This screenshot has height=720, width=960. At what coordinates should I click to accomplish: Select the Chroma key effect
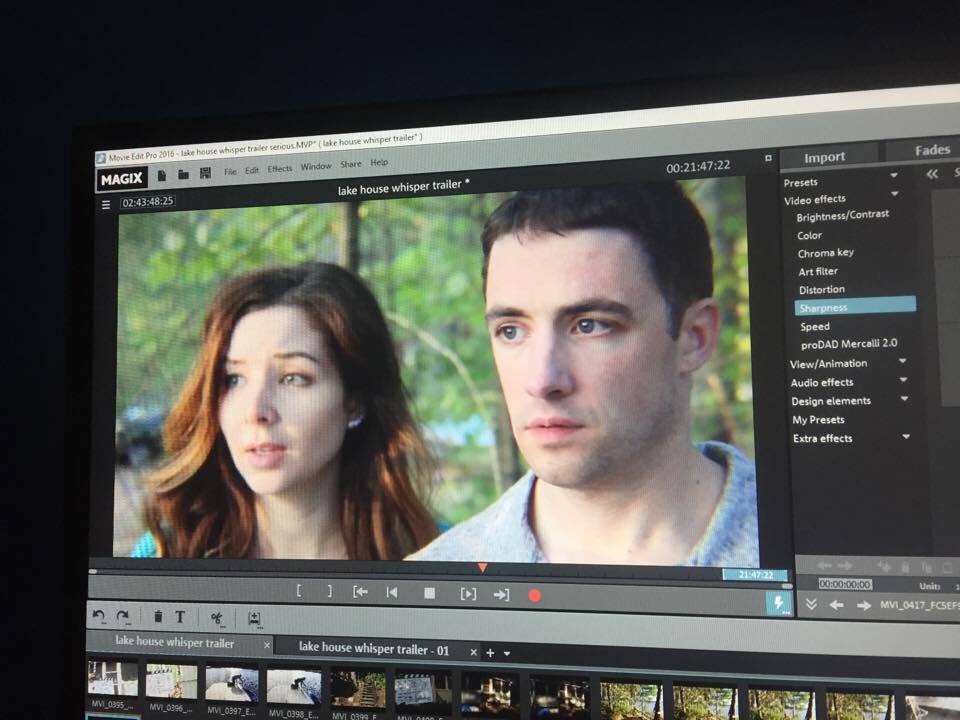pyautogui.click(x=825, y=253)
